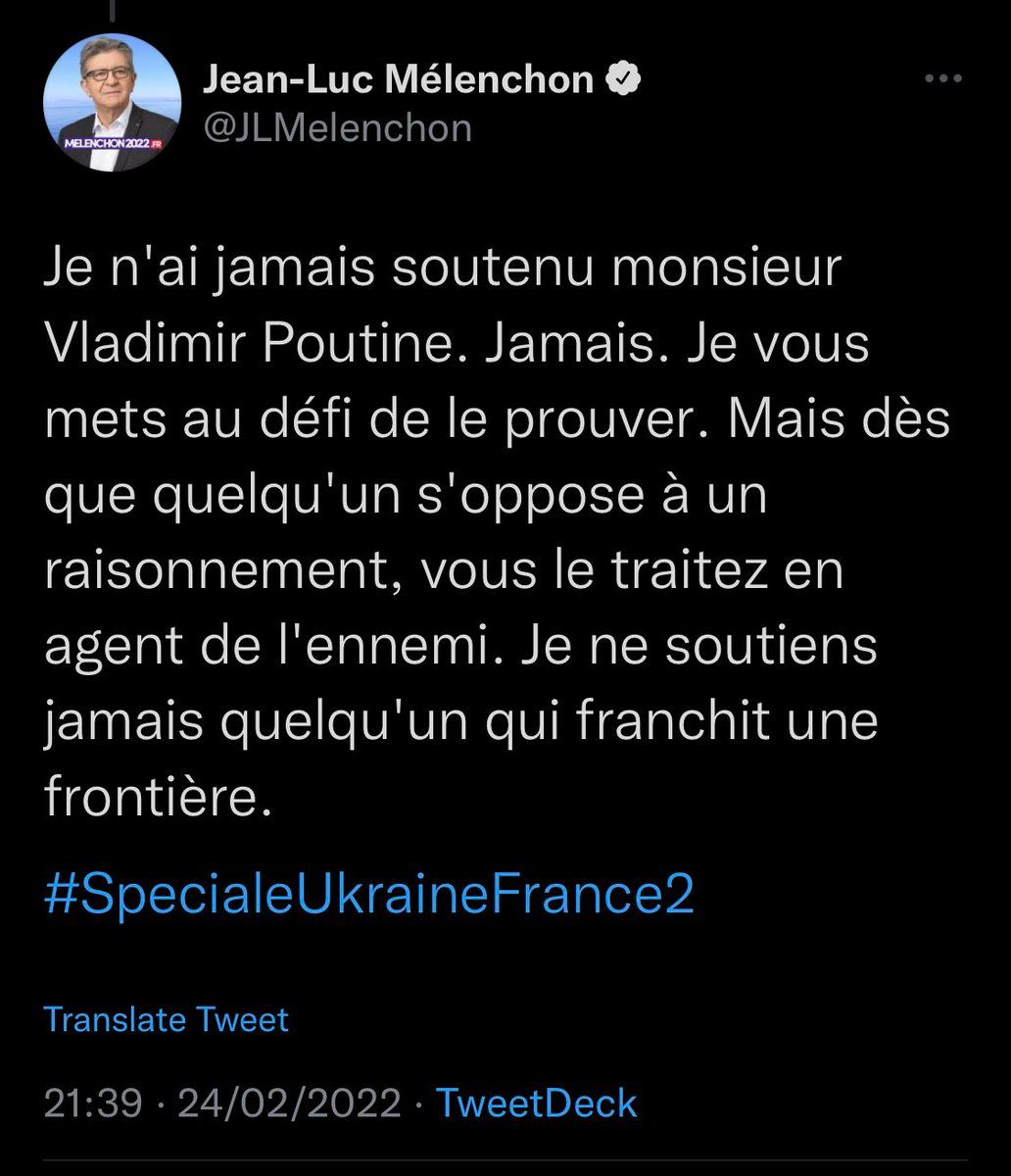Open Jean-Luc Mélenchon's profile picture
The height and width of the screenshot is (1176, 1011).
[112, 102]
